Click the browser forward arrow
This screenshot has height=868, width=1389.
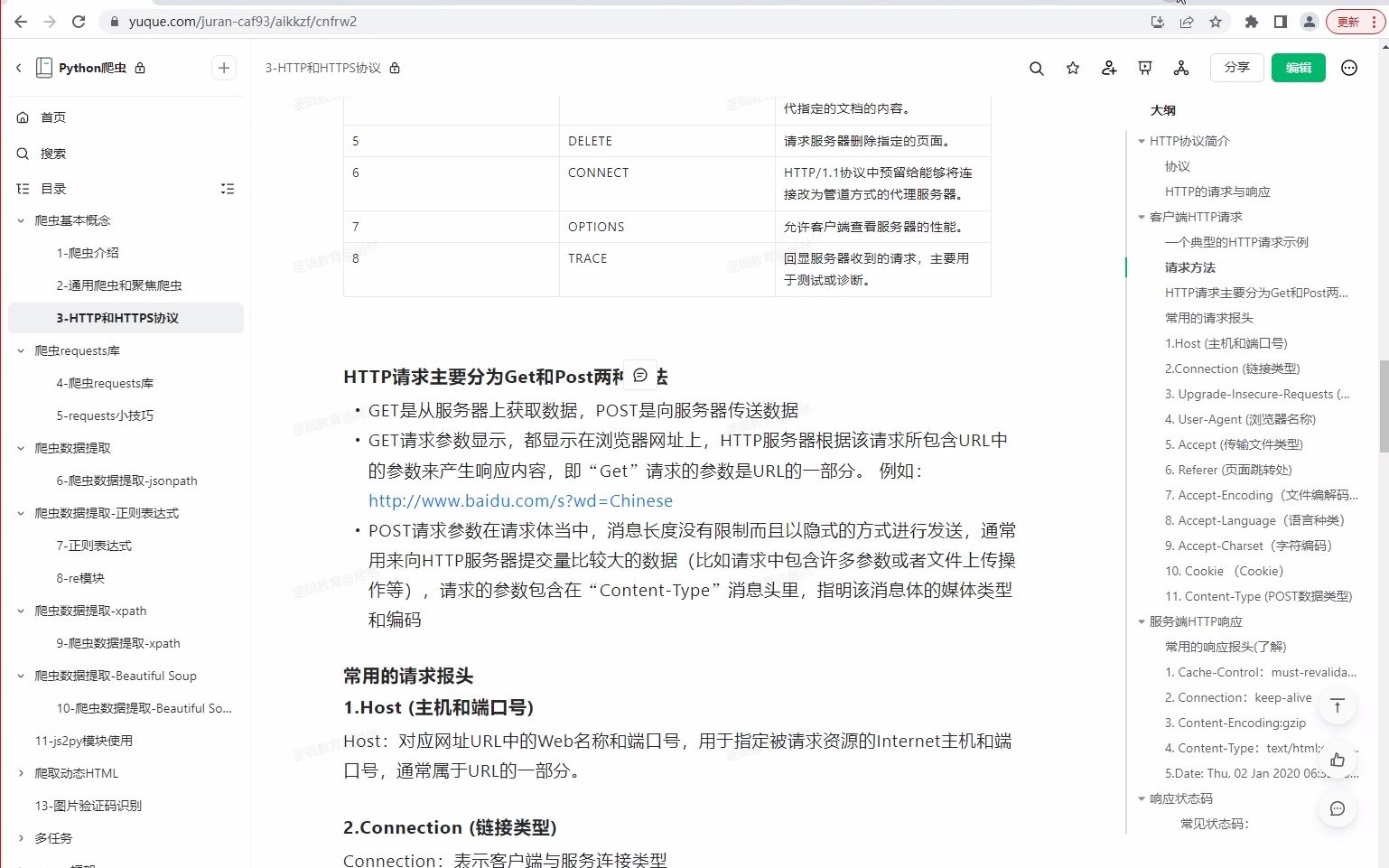[x=50, y=22]
